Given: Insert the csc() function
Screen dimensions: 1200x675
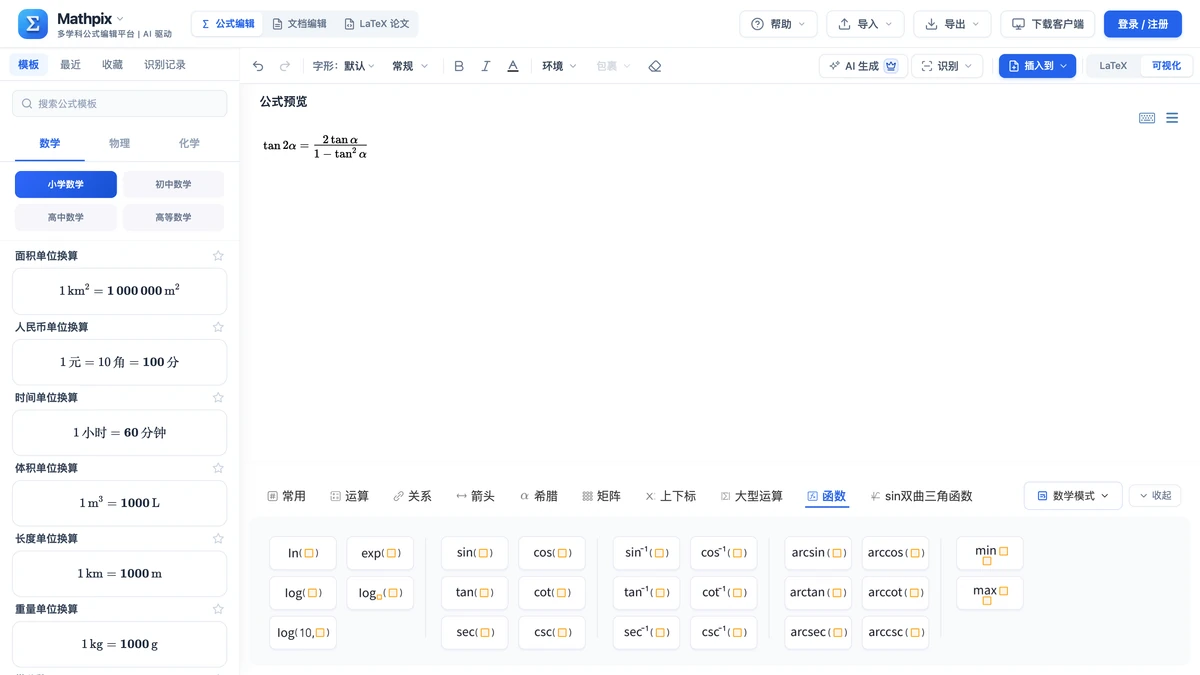Looking at the screenshot, I should click(552, 633).
